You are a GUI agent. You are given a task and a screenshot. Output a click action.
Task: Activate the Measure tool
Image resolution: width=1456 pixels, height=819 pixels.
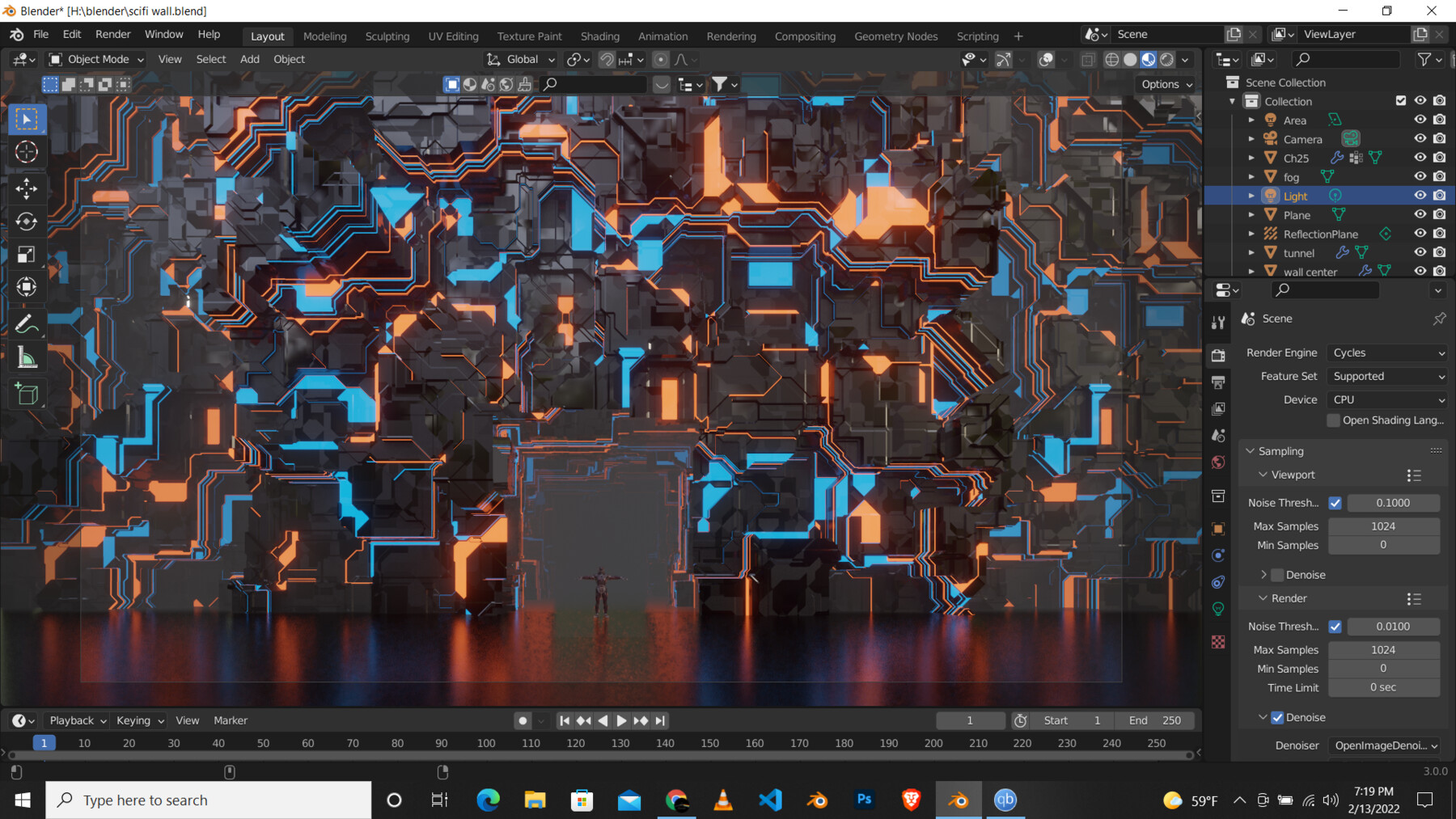pyautogui.click(x=27, y=357)
